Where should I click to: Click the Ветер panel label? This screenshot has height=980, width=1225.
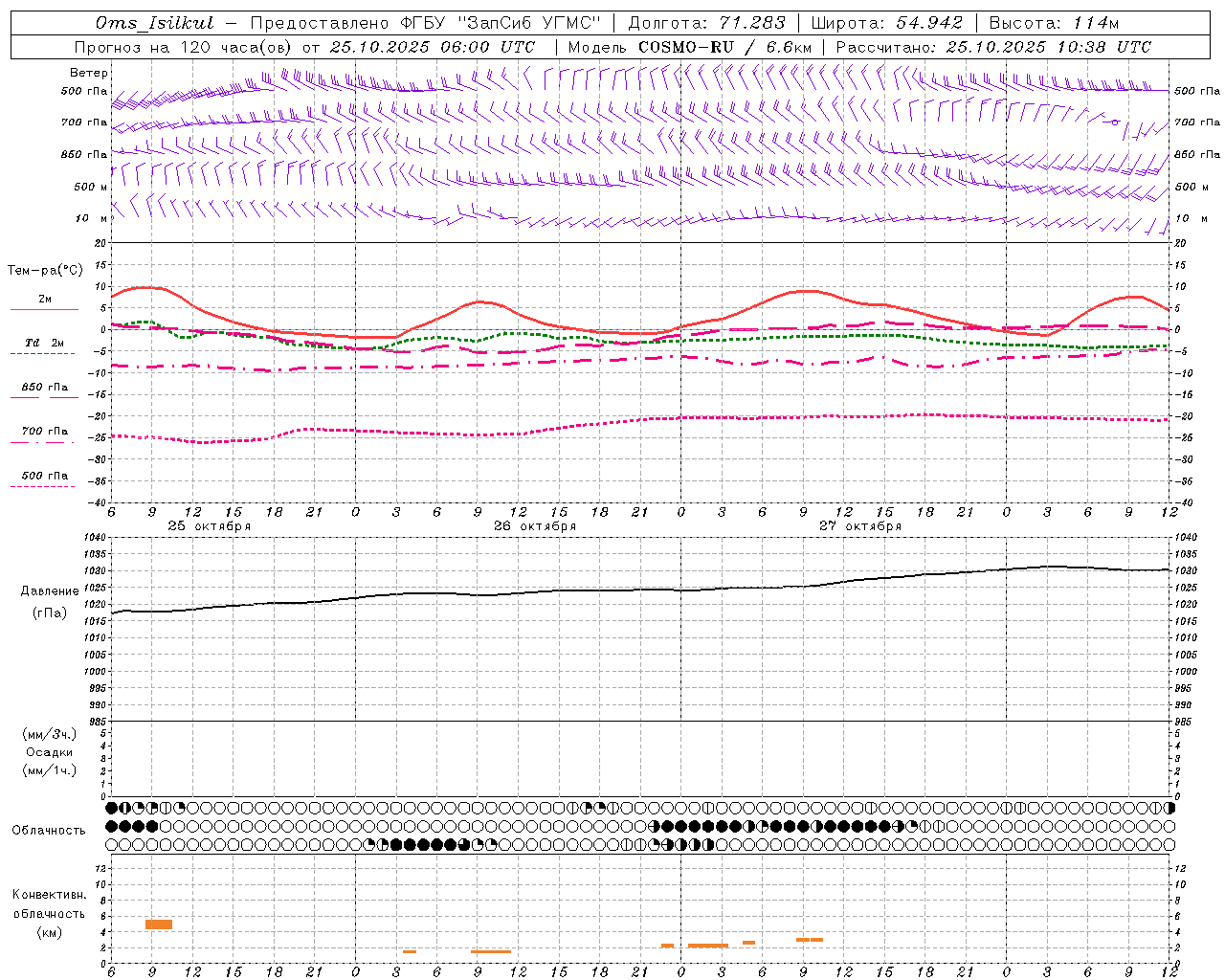(x=89, y=73)
